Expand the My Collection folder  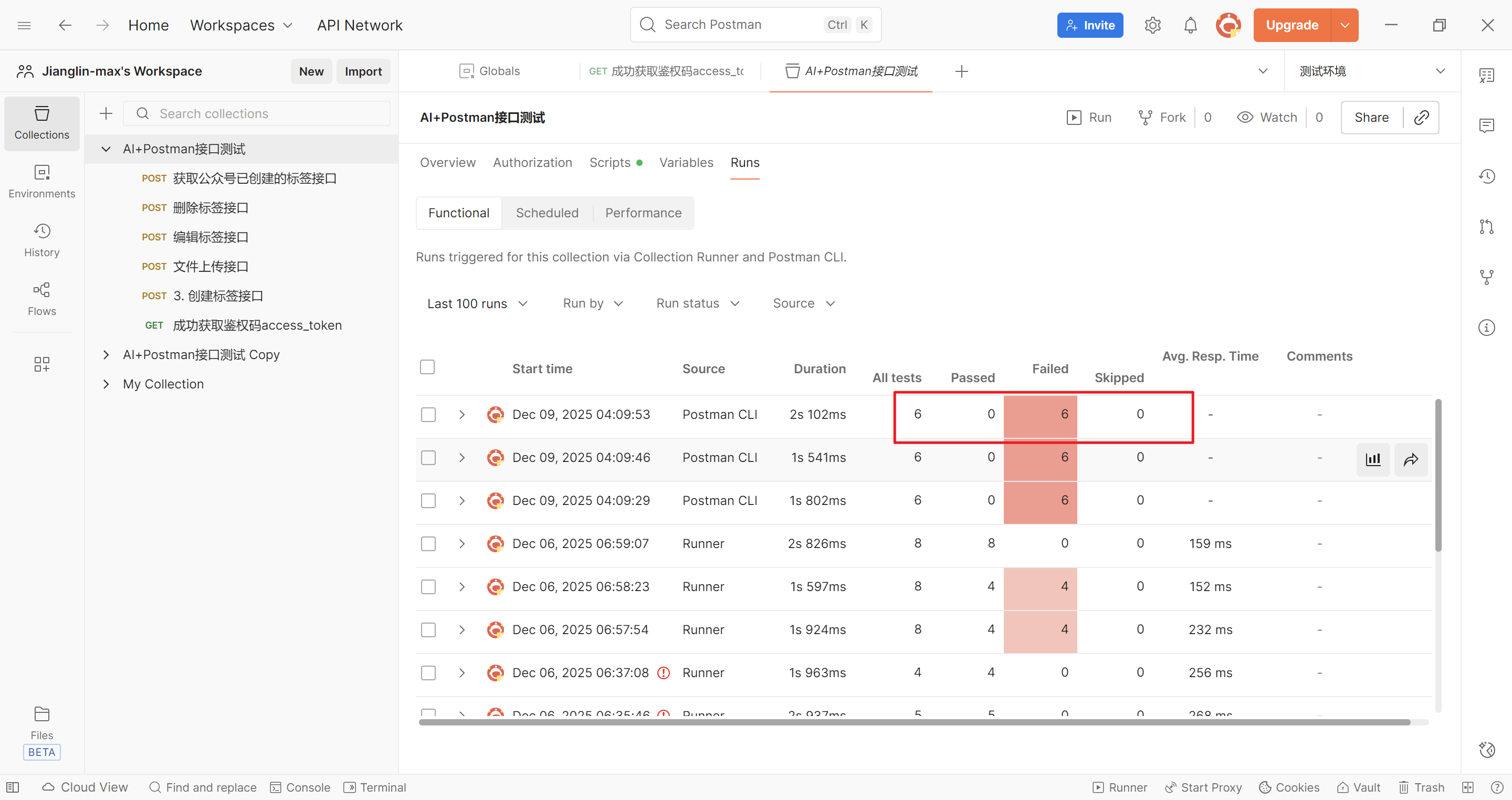coord(106,384)
